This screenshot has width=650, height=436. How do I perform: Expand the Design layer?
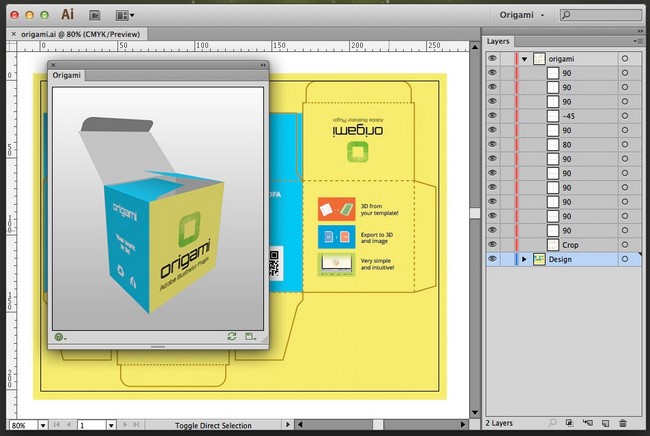524,259
